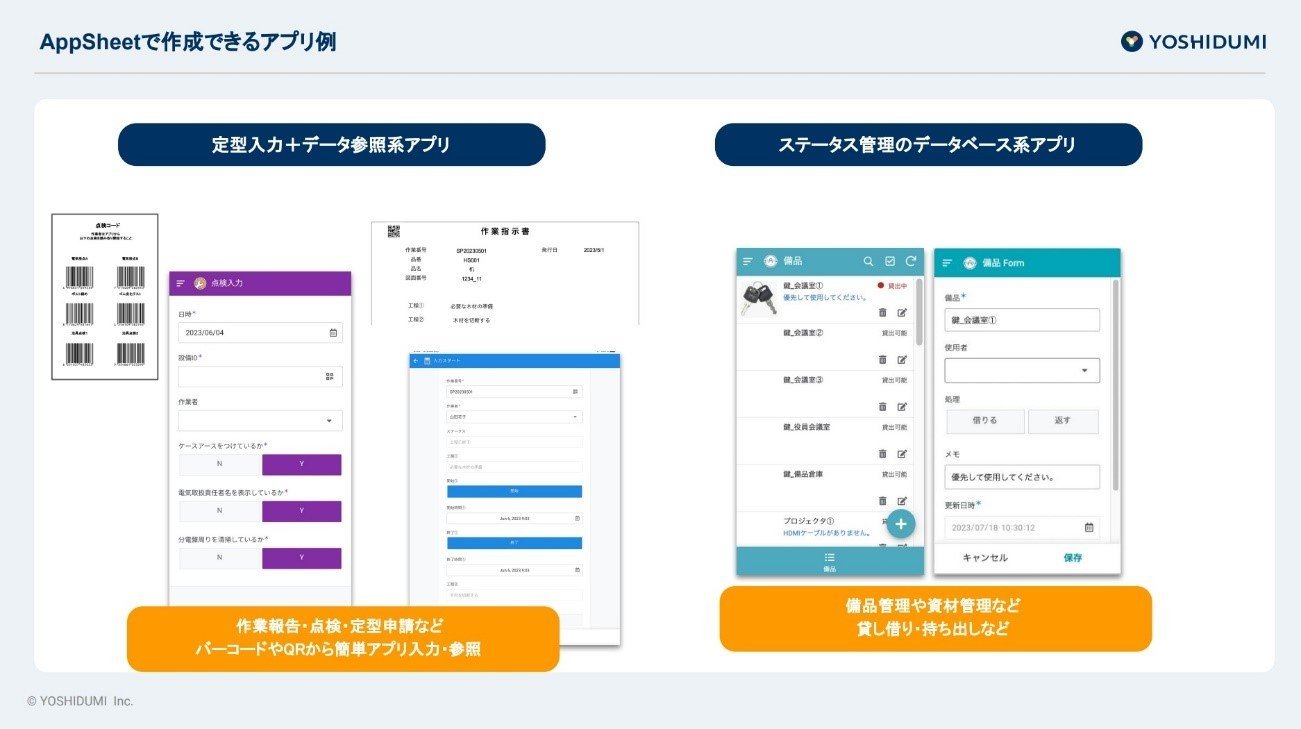
Task: Click the 鍵_役員会議室 row title
Action: tap(806, 427)
